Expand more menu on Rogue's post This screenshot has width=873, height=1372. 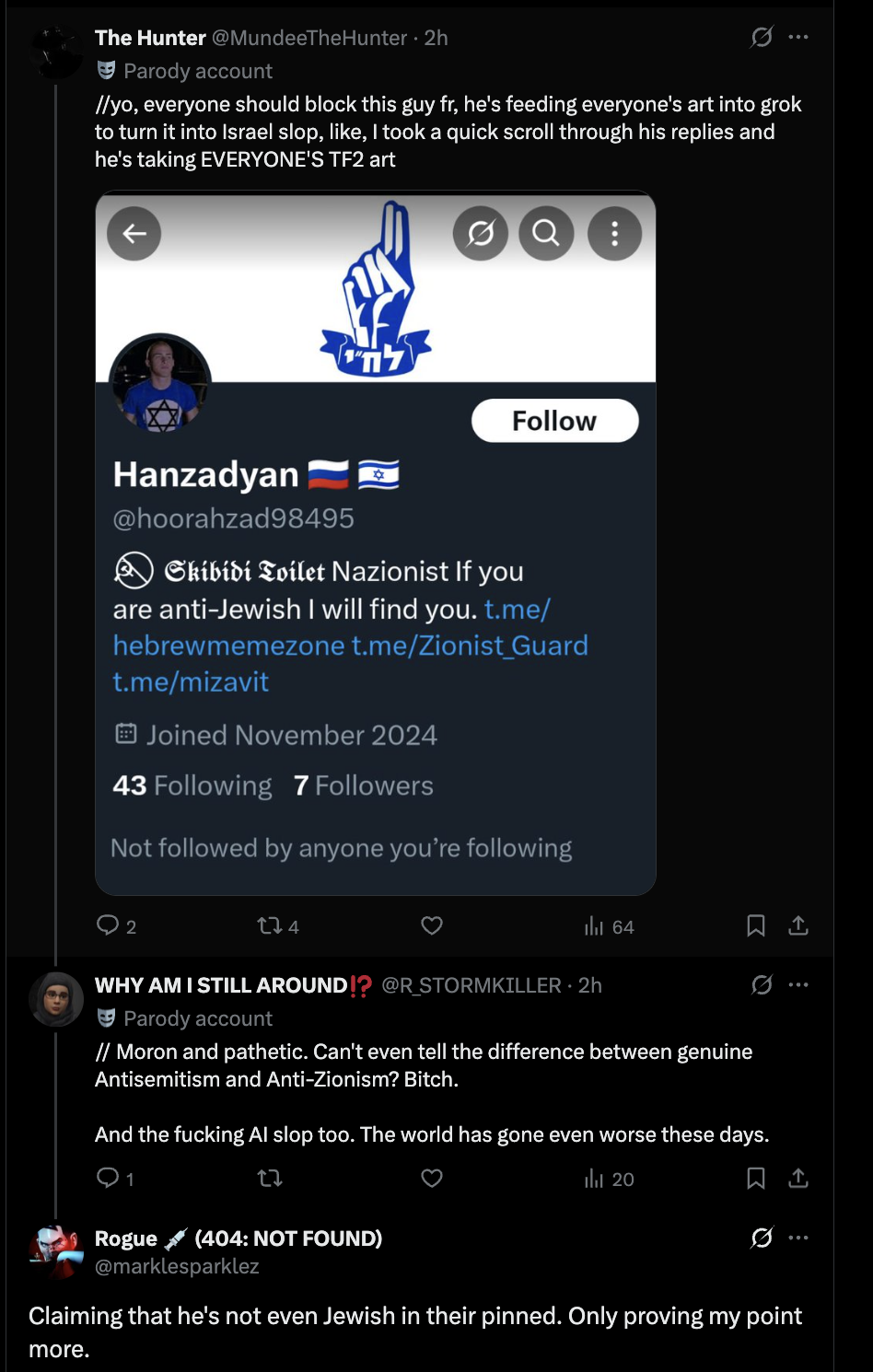coord(798,1238)
